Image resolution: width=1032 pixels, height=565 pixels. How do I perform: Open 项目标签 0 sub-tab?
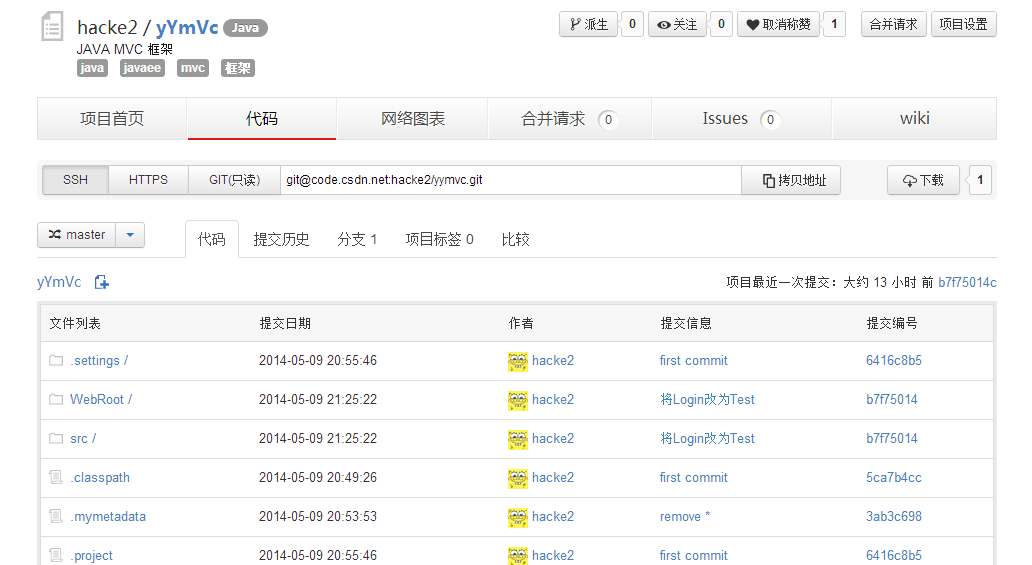440,239
